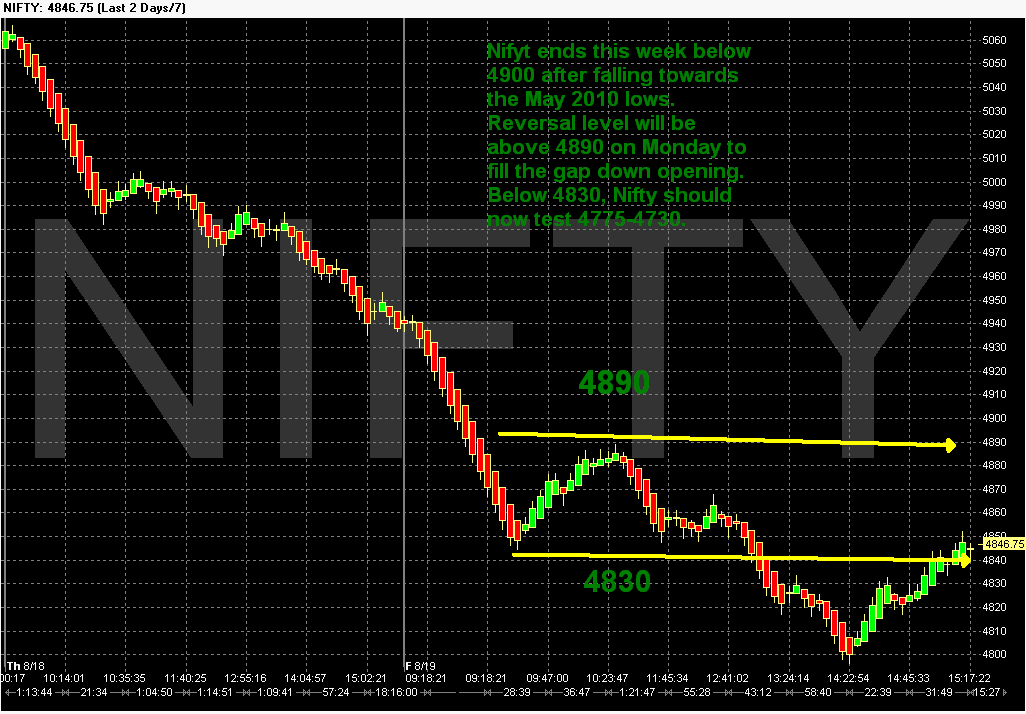
Task: Click the note line 'now test 4775-4730.'
Action: [x=586, y=219]
